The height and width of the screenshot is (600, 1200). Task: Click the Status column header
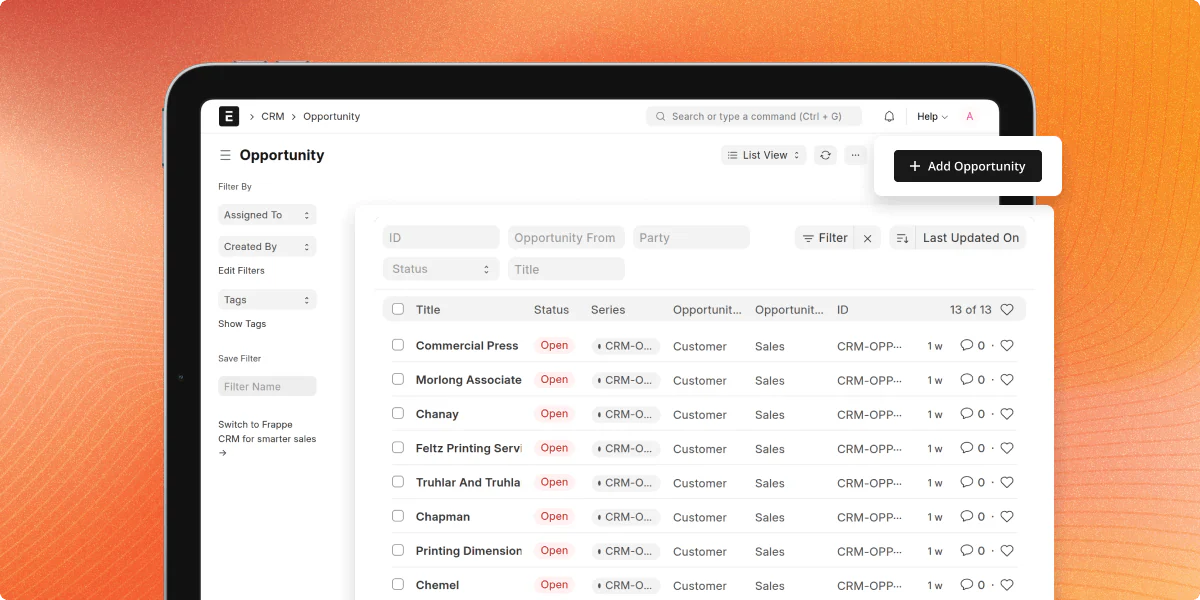[551, 310]
